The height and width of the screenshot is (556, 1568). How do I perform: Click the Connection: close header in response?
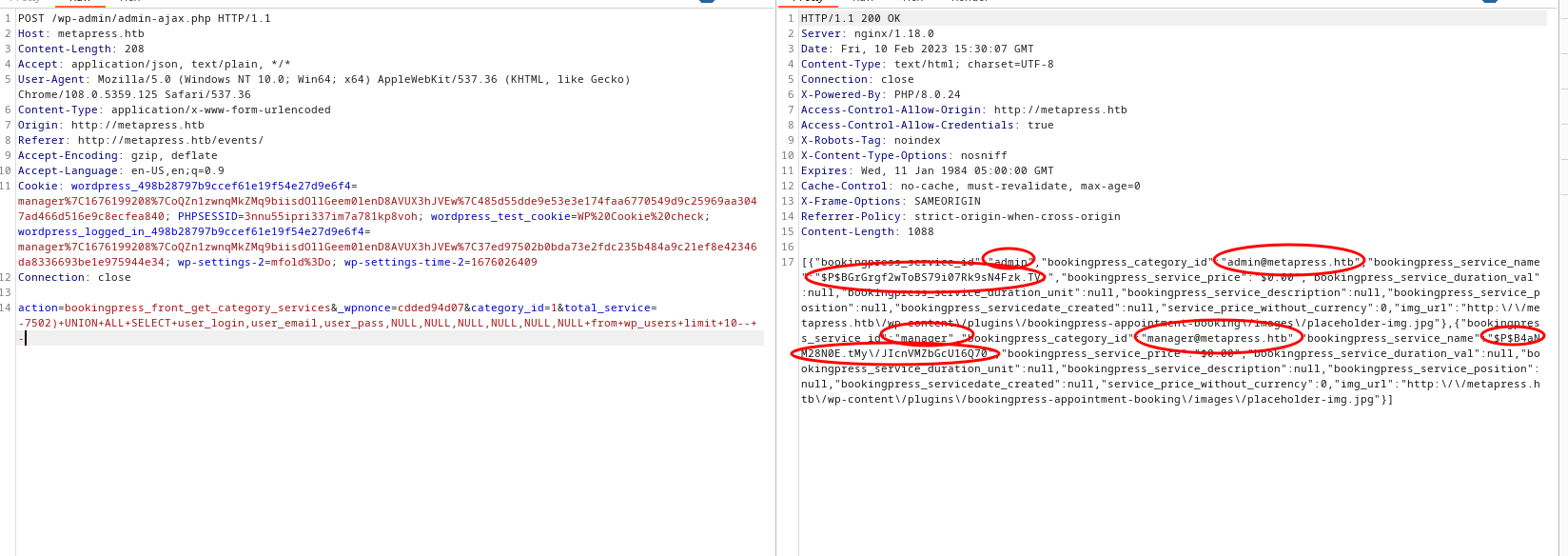coord(857,79)
